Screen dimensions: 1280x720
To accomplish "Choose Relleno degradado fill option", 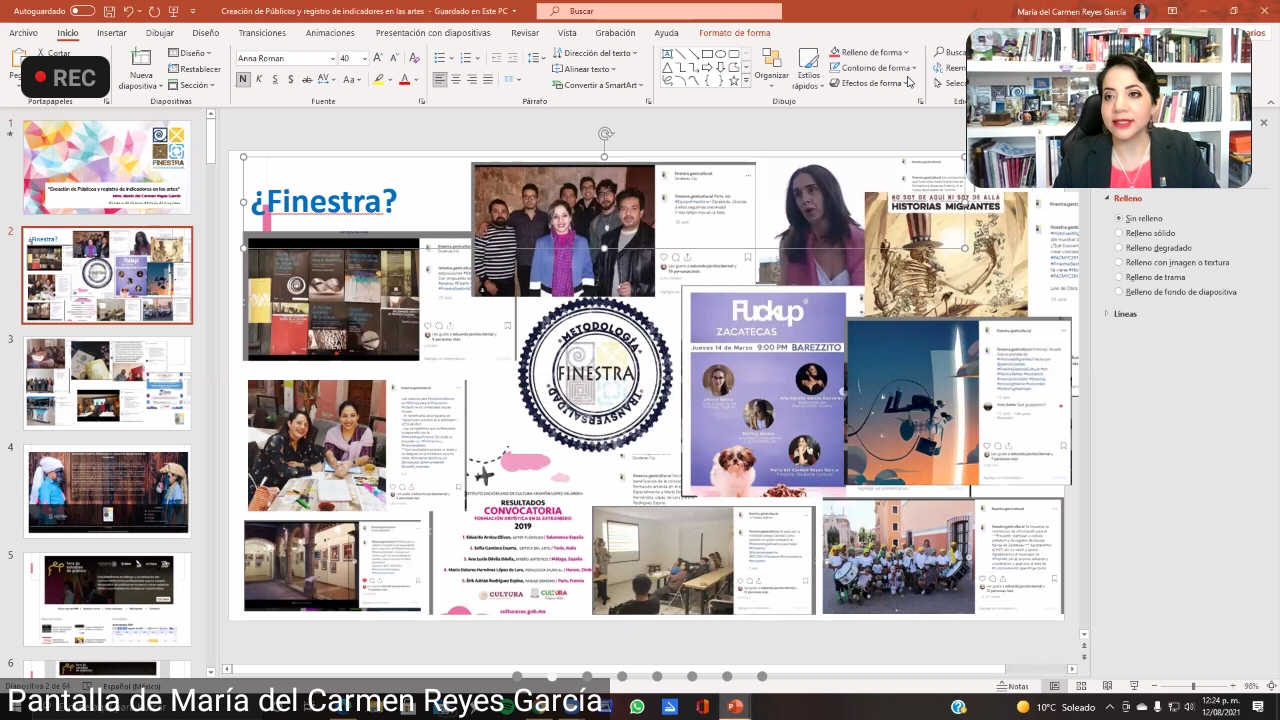I will (1119, 248).
